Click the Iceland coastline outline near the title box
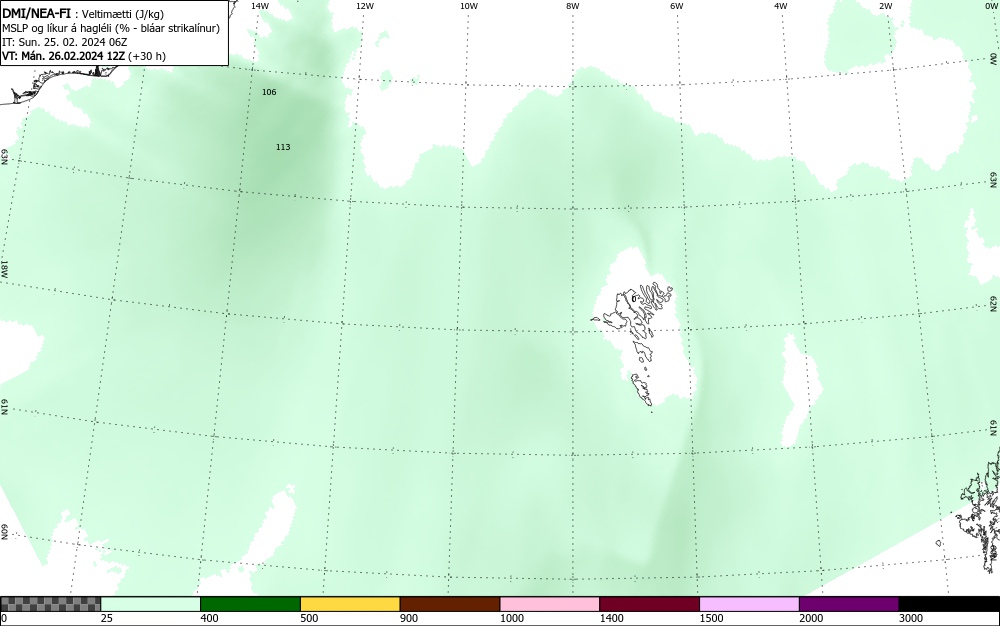Screen dimensions: 1000x626 point(61,83)
